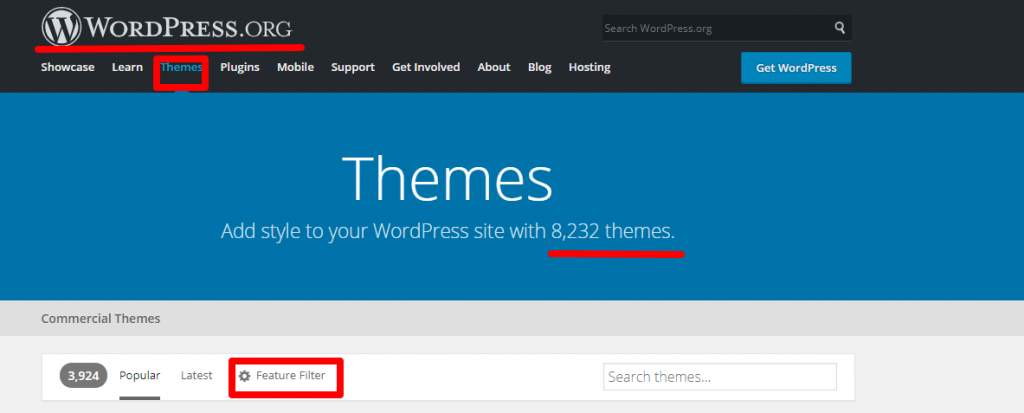Go to the Learn page
The width and height of the screenshot is (1024, 413).
tap(127, 67)
